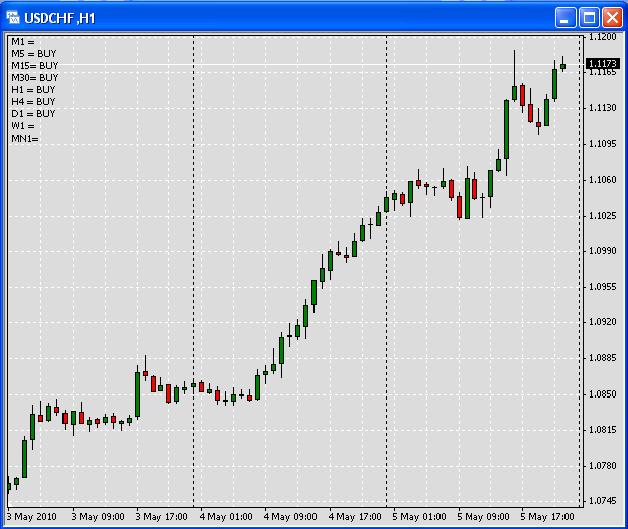Image resolution: width=628 pixels, height=529 pixels.
Task: Click the H1 = BUY signal label
Action: [33, 90]
